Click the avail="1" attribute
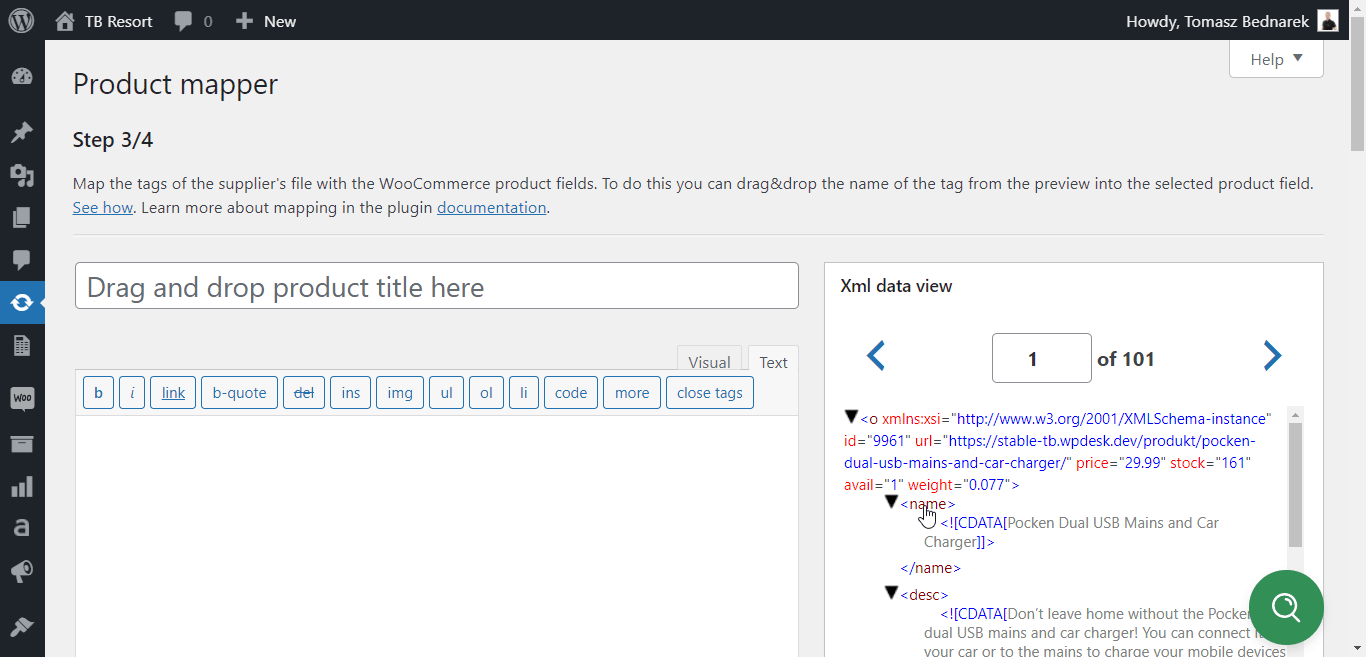The height and width of the screenshot is (657, 1366). point(874,485)
